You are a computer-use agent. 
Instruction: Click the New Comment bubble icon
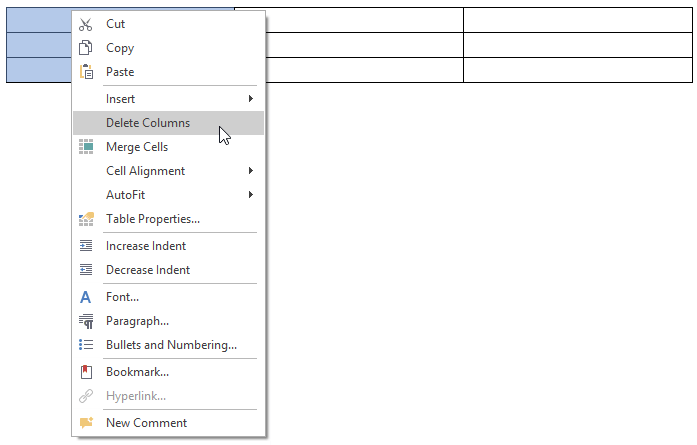pyautogui.click(x=86, y=423)
